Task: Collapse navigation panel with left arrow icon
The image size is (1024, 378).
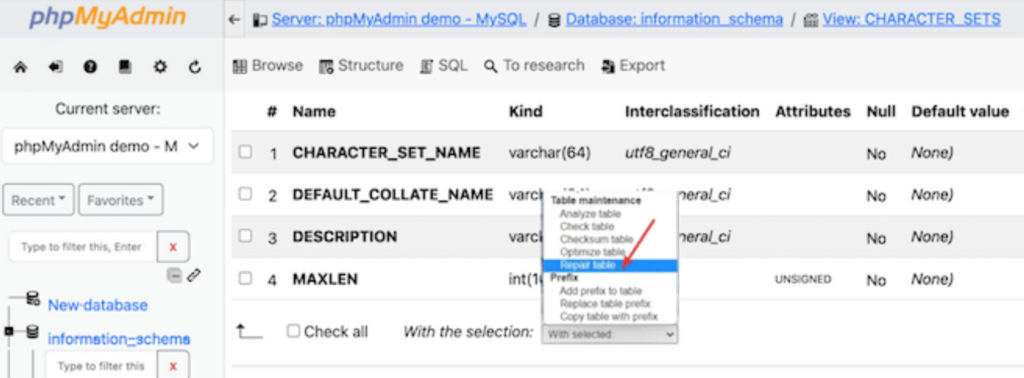Action: pyautogui.click(x=234, y=20)
